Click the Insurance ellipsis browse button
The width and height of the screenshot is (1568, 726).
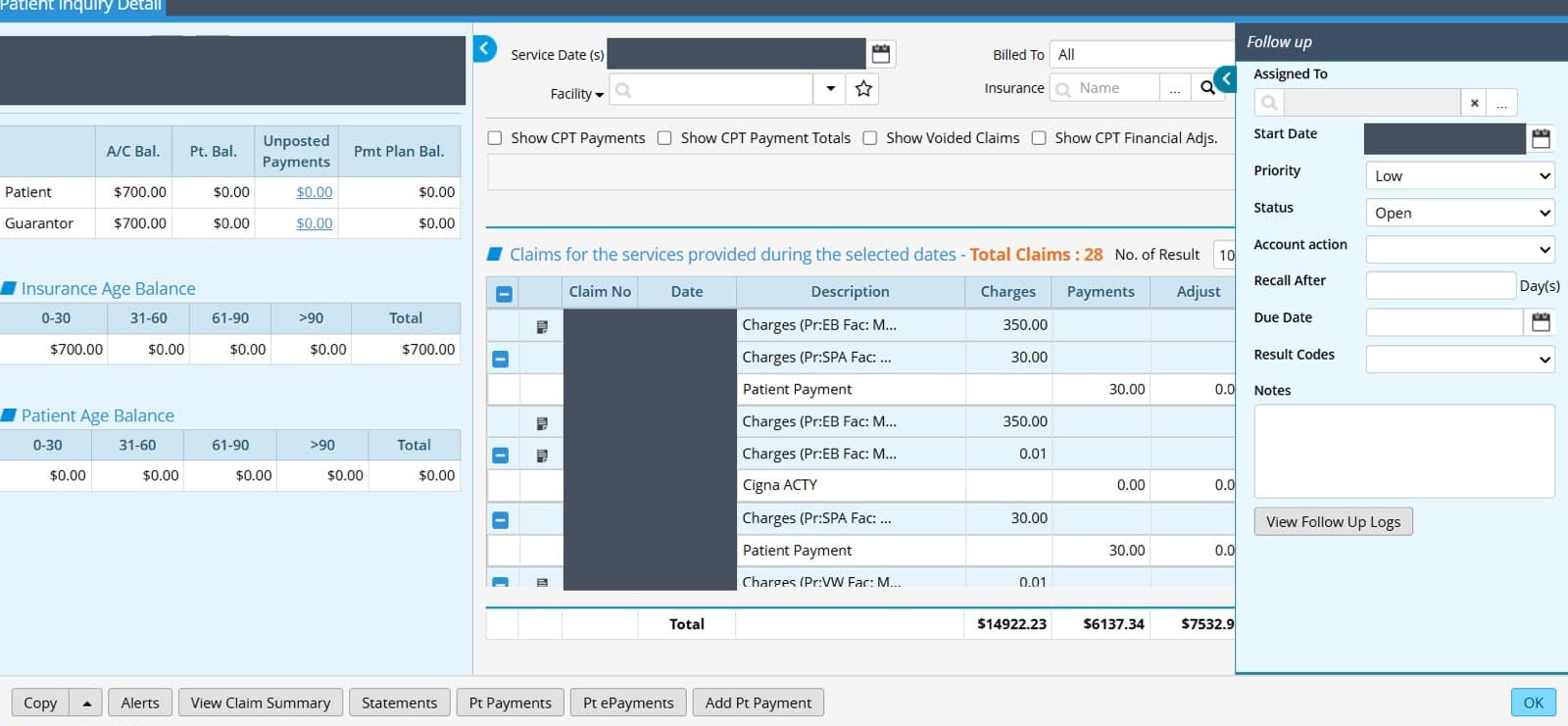click(x=1174, y=88)
